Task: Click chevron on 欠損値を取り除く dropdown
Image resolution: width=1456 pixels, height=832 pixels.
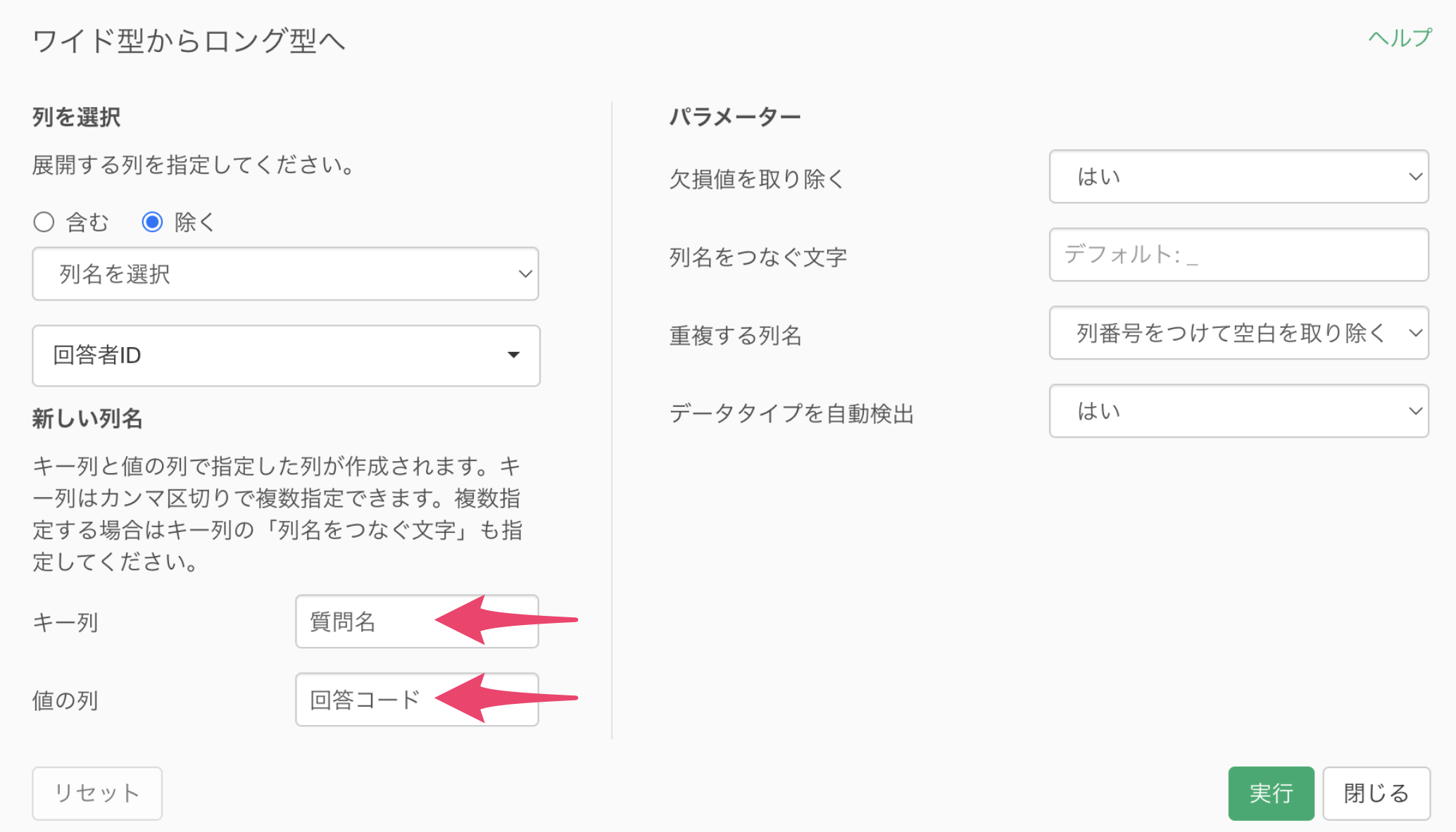Action: [x=1415, y=177]
